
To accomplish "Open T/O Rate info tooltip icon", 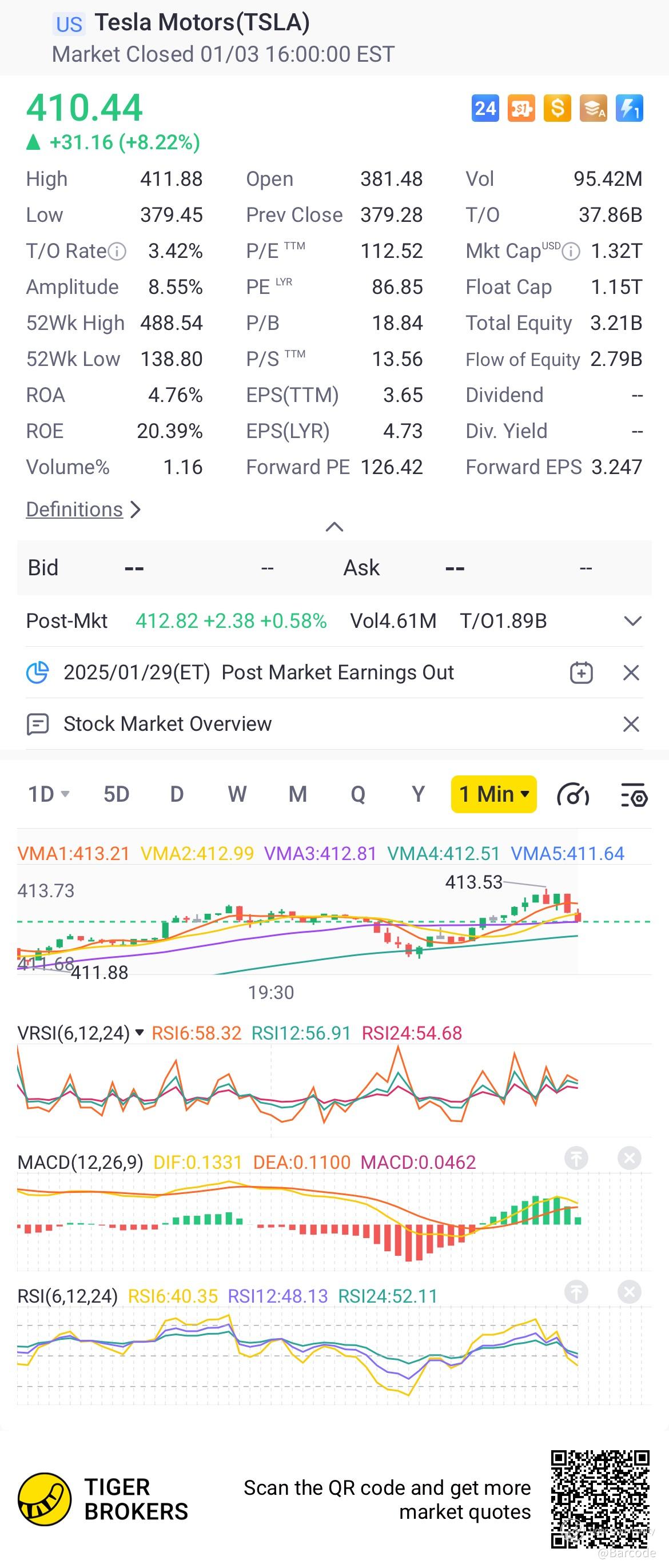I will point(117,251).
